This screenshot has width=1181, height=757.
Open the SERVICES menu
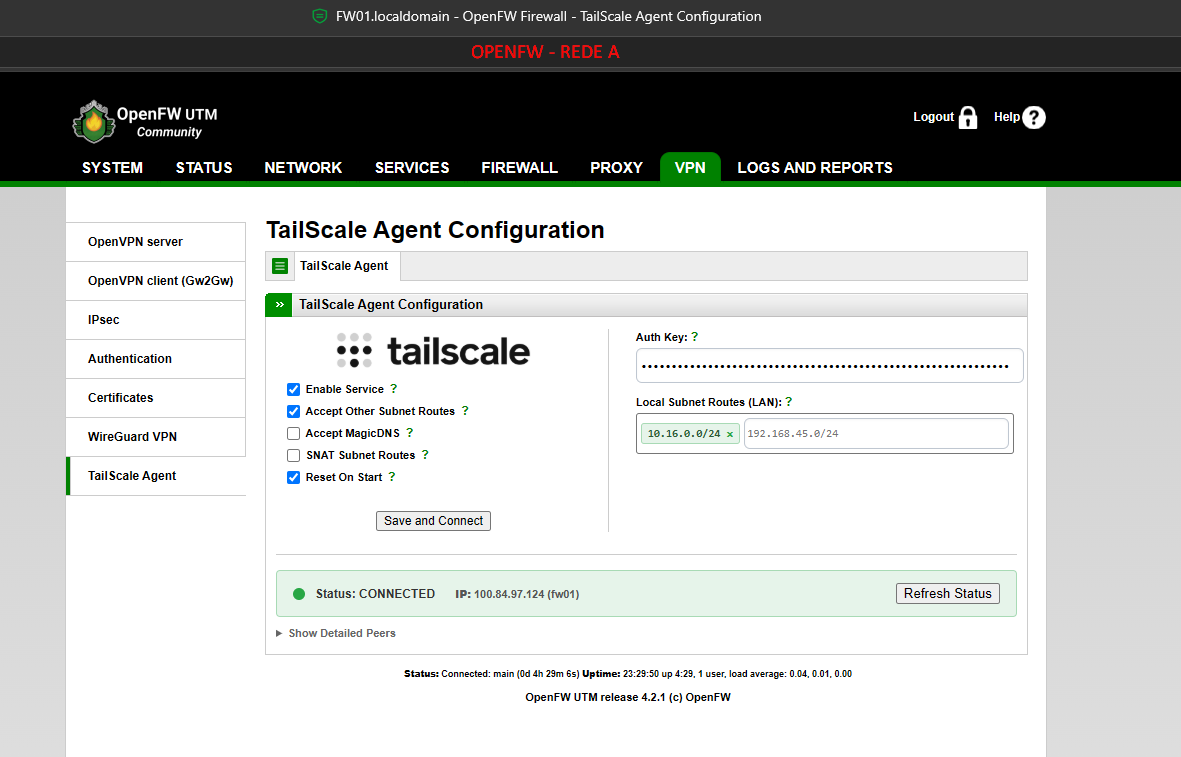click(x=412, y=167)
